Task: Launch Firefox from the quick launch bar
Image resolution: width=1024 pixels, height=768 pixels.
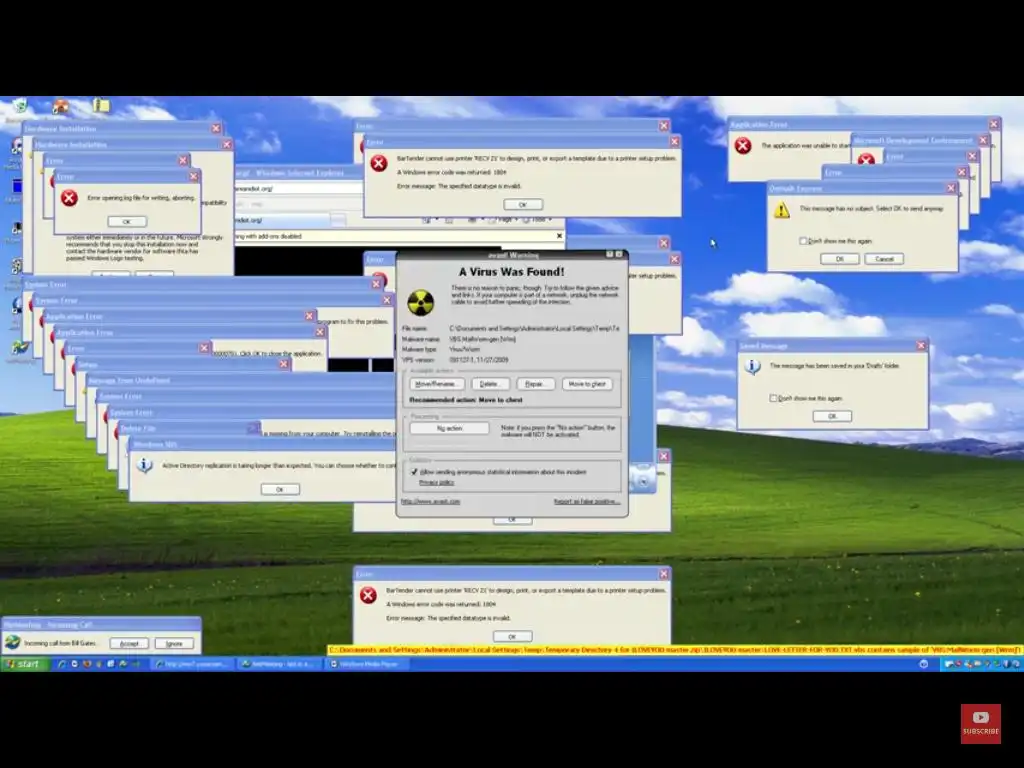Action: point(87,664)
